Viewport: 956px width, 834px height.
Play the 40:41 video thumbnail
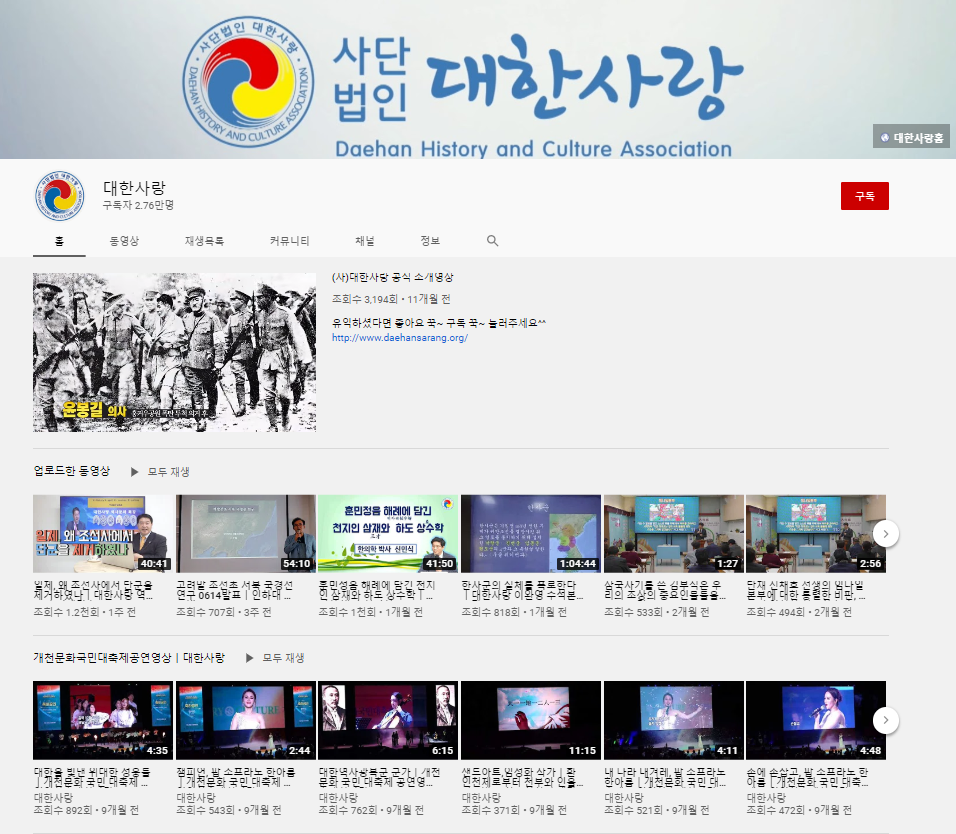coord(102,534)
